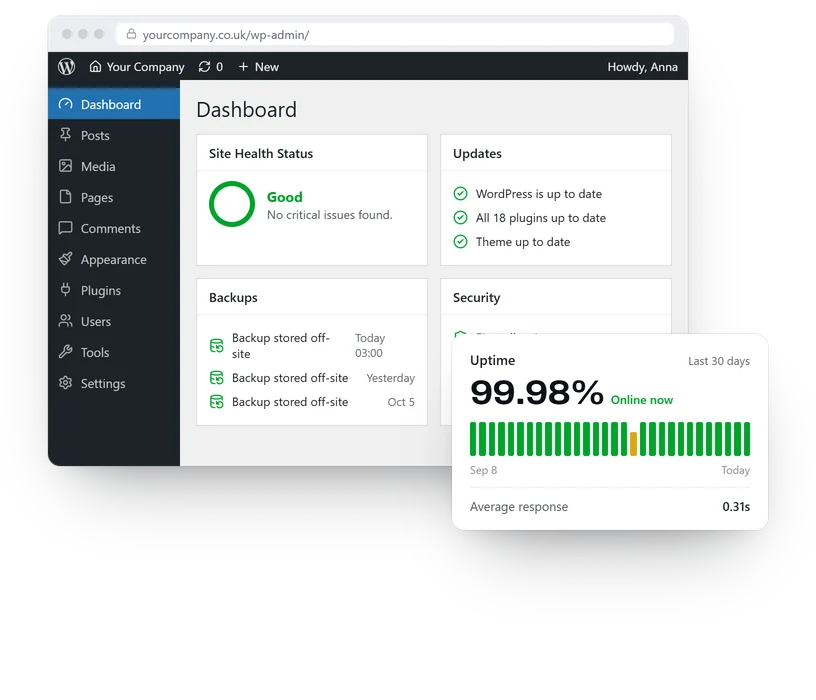Click the 99.98% uptime figure

point(537,392)
